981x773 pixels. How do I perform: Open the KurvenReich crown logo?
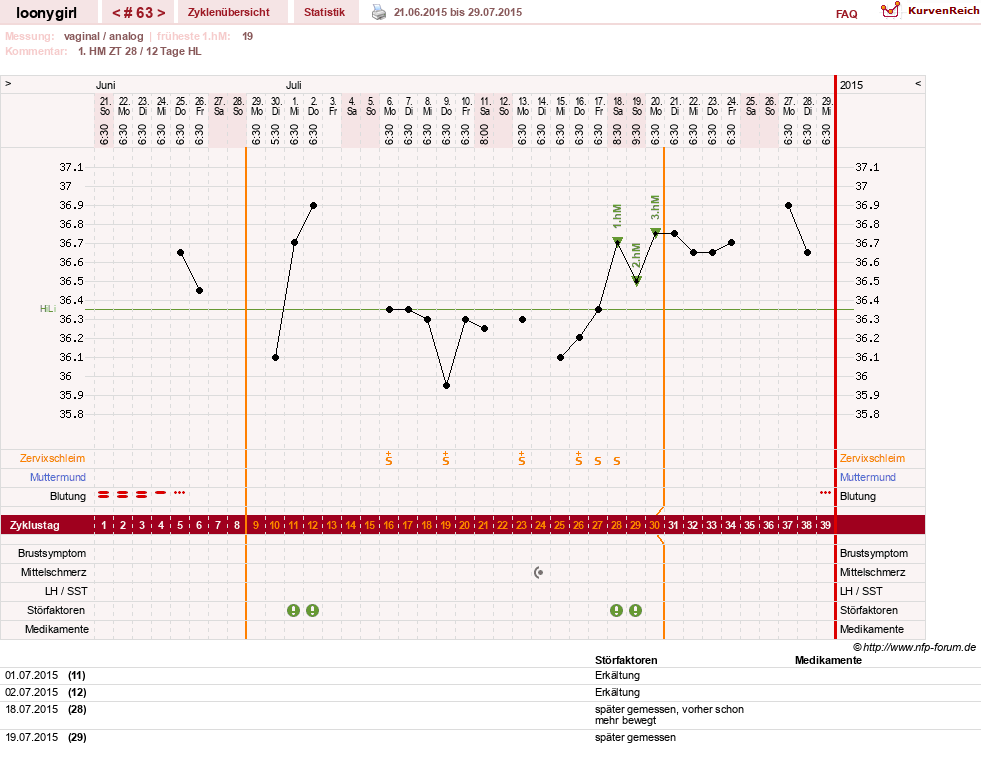890,10
